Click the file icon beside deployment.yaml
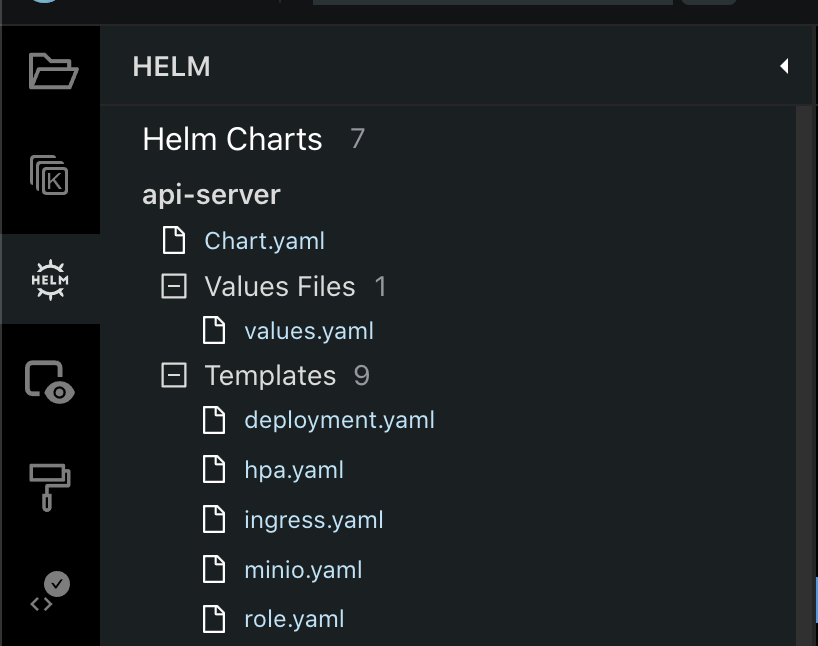Viewport: 818px width, 646px height. [214, 420]
